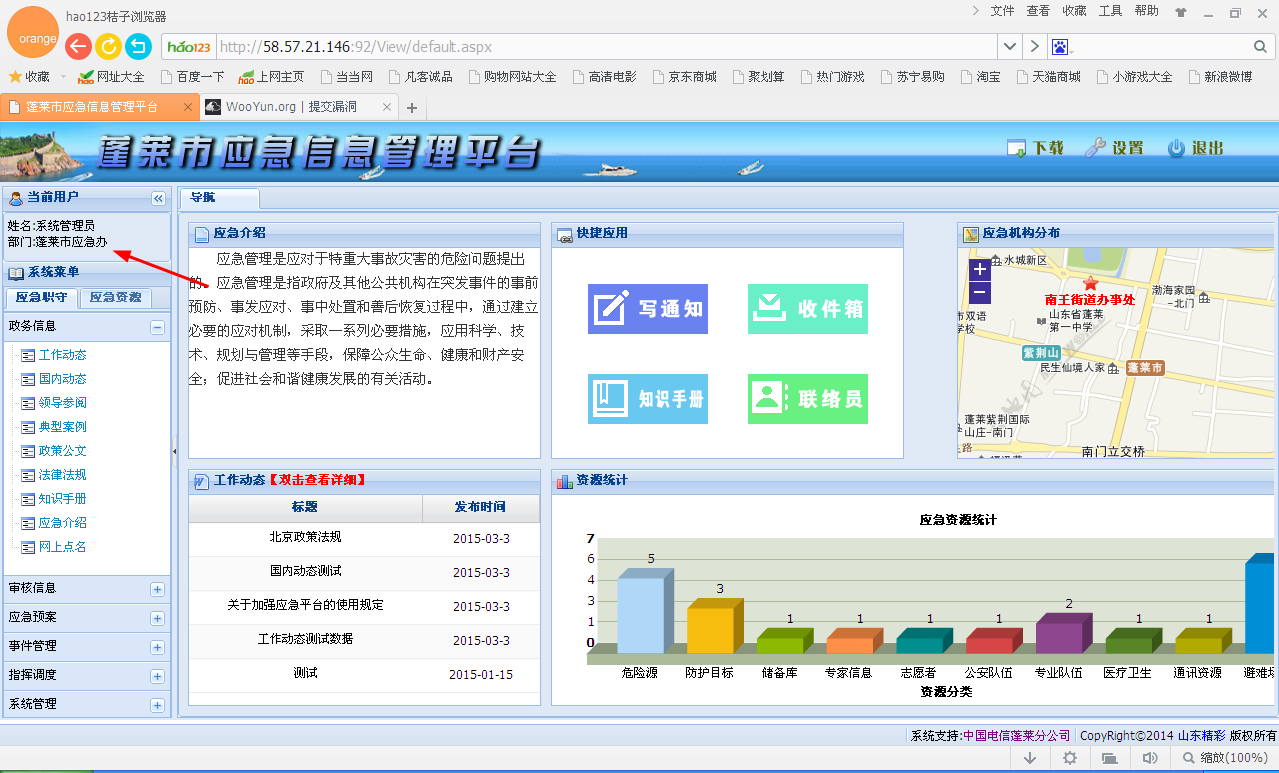Viewport: 1279px width, 773px height.
Task: Open the address bar URL history dropdown
Action: 1010,47
